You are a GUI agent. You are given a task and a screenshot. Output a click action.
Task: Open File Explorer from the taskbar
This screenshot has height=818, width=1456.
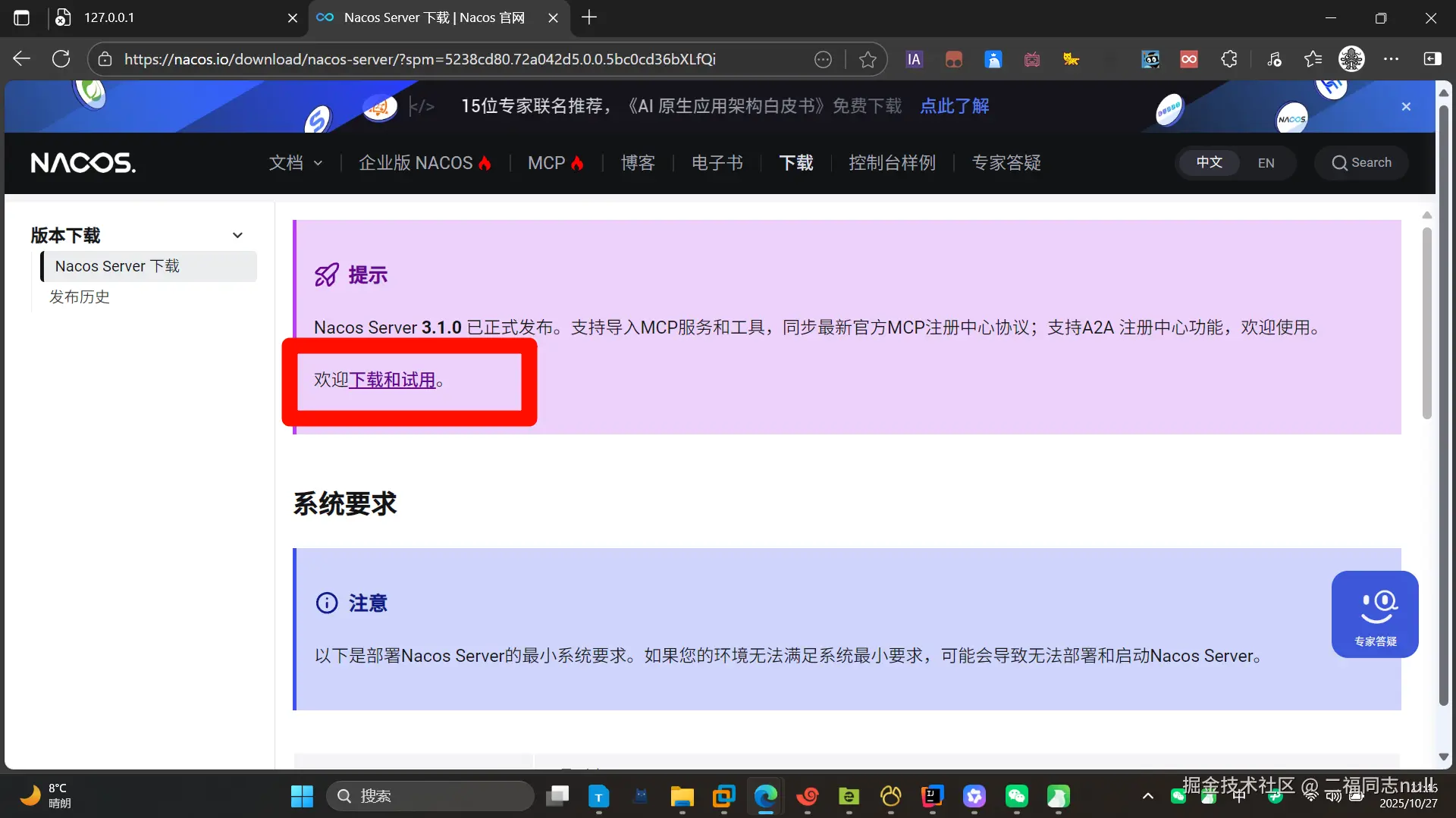(x=682, y=796)
